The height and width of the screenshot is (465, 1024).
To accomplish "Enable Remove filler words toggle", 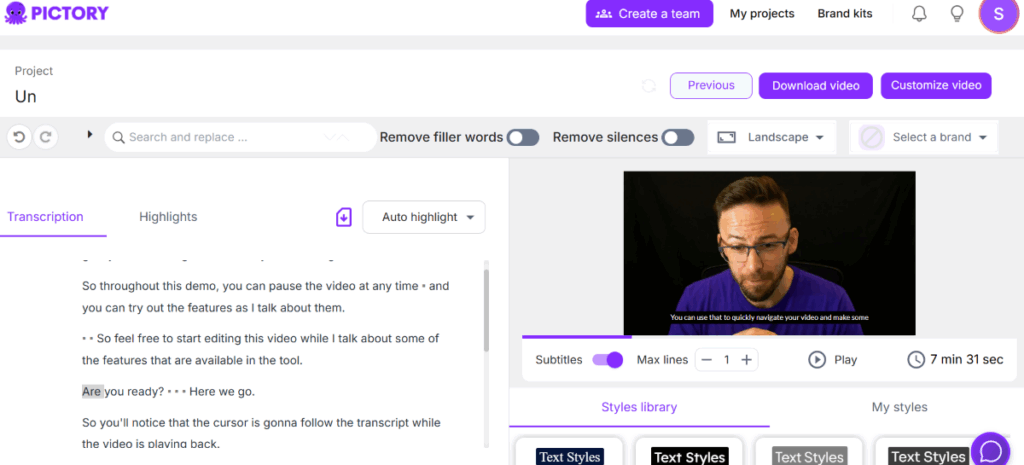I will pos(523,137).
